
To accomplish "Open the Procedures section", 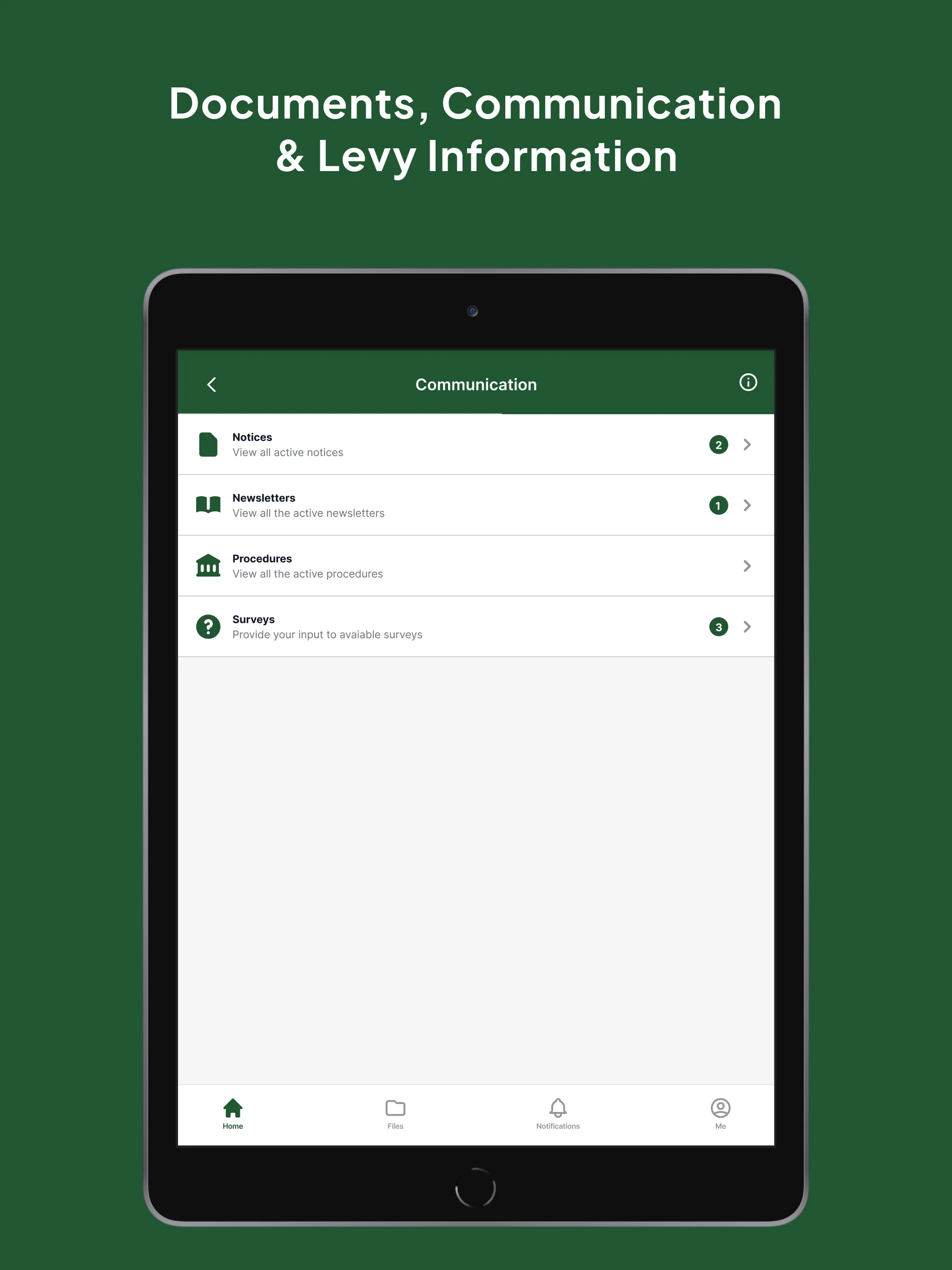I will point(476,565).
